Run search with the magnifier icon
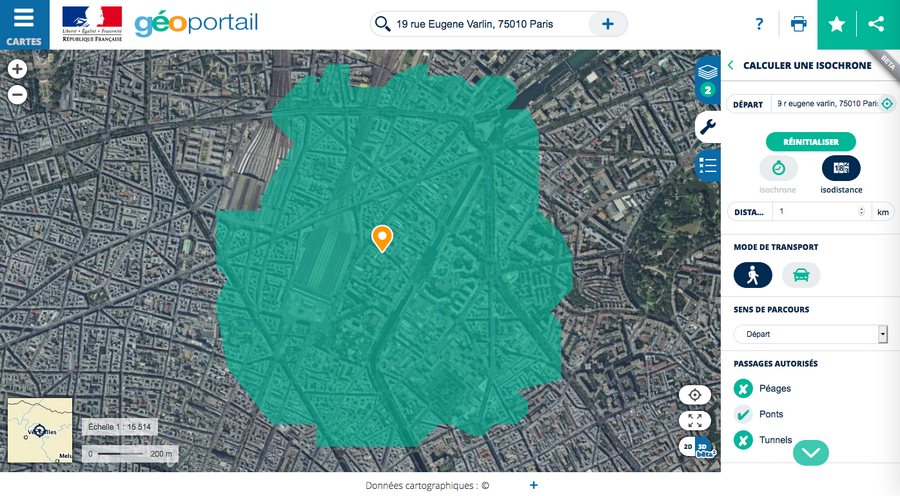 (382, 24)
